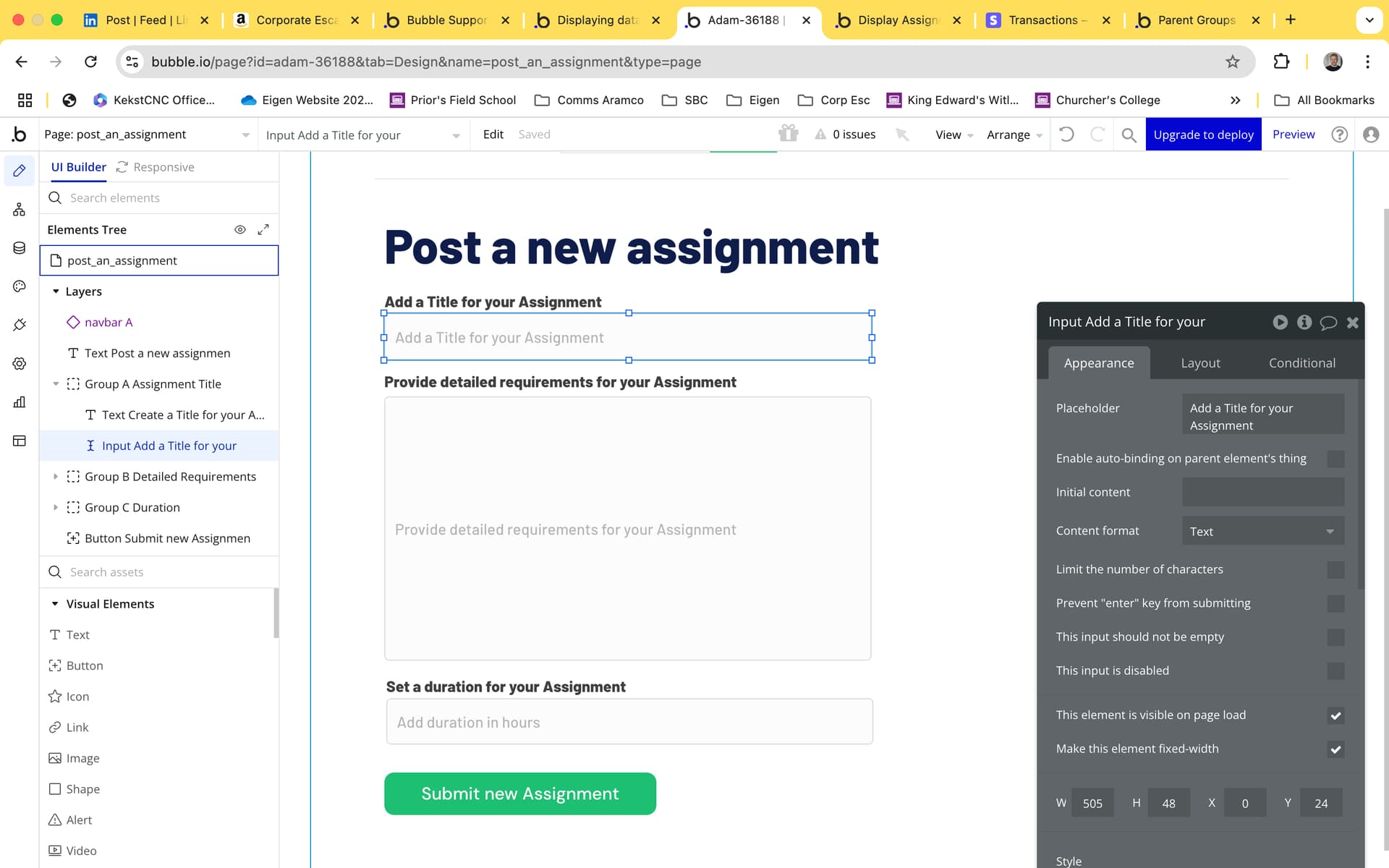Check 'Limit the number of characters' box
Screen dimensions: 1389x868
click(x=1335, y=570)
